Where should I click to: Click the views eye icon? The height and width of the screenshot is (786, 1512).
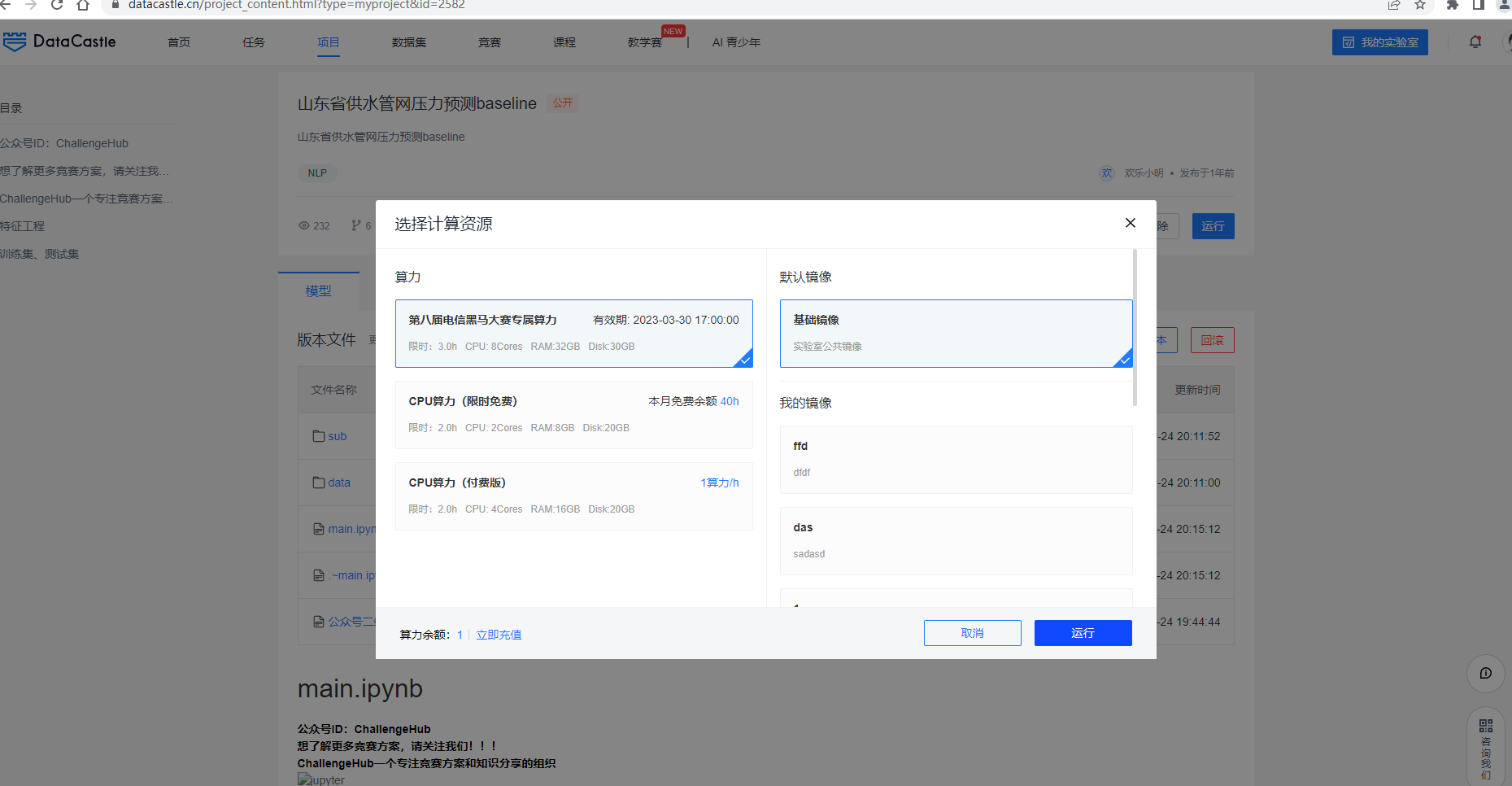(x=304, y=226)
